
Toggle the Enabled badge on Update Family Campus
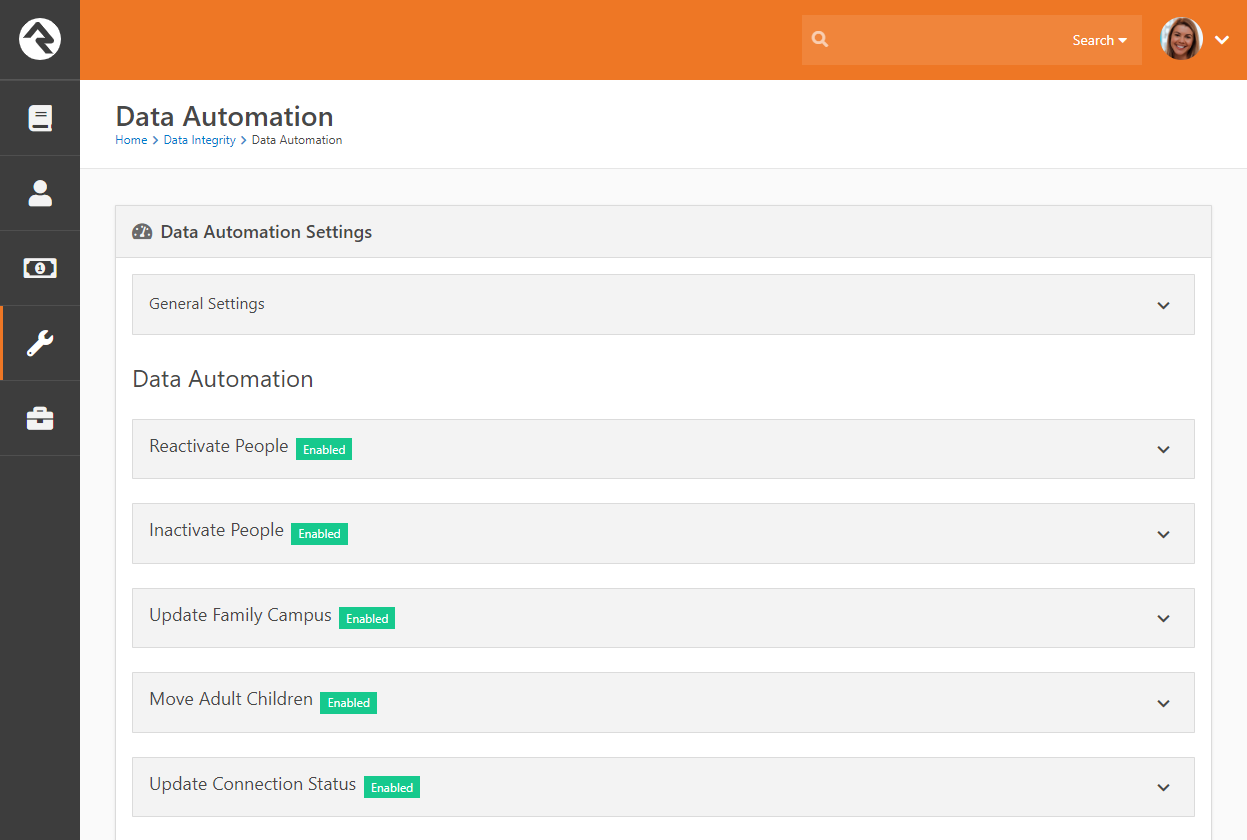pyautogui.click(x=366, y=618)
